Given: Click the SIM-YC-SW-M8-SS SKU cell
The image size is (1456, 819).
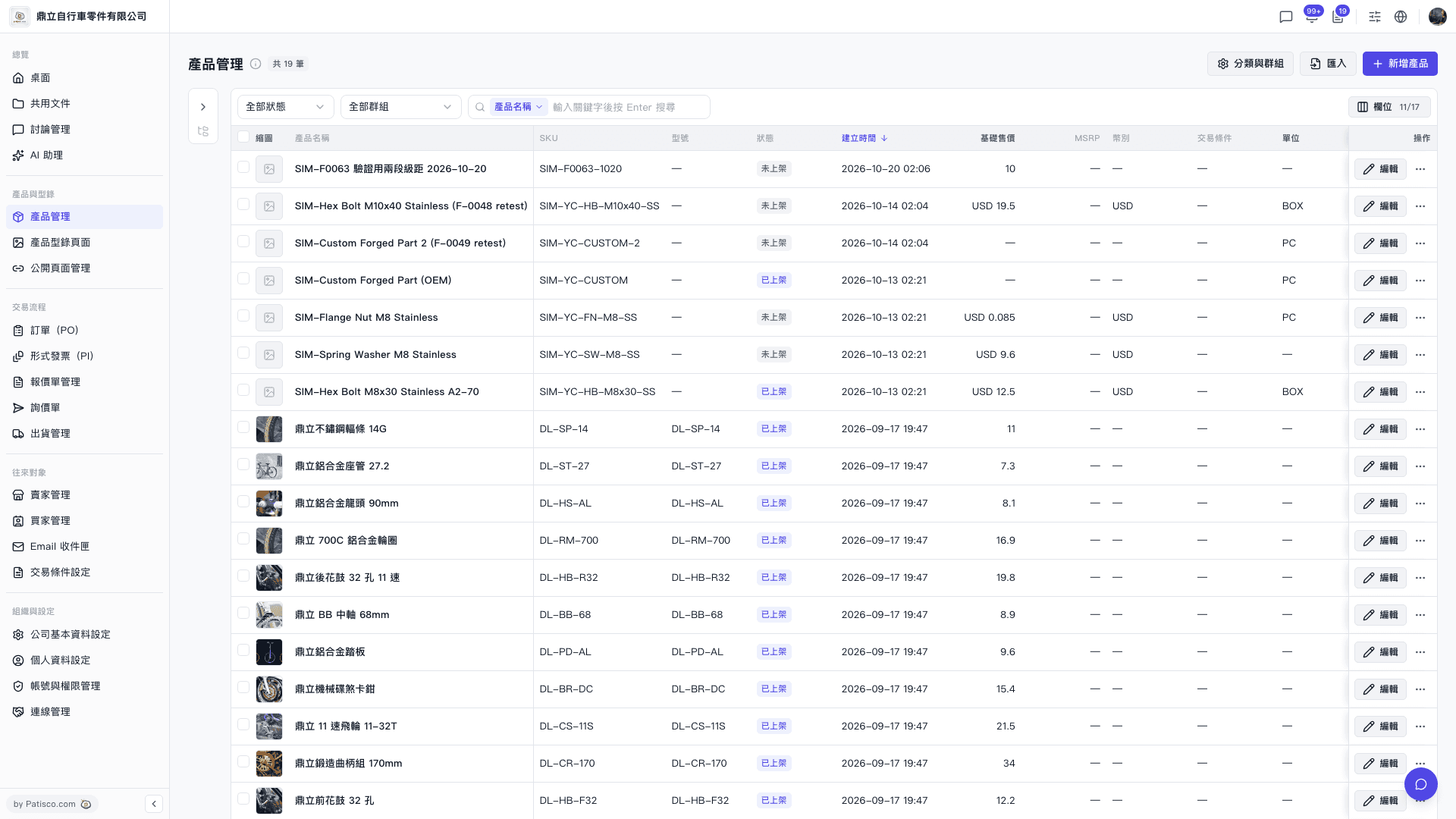Looking at the screenshot, I should [x=589, y=355].
